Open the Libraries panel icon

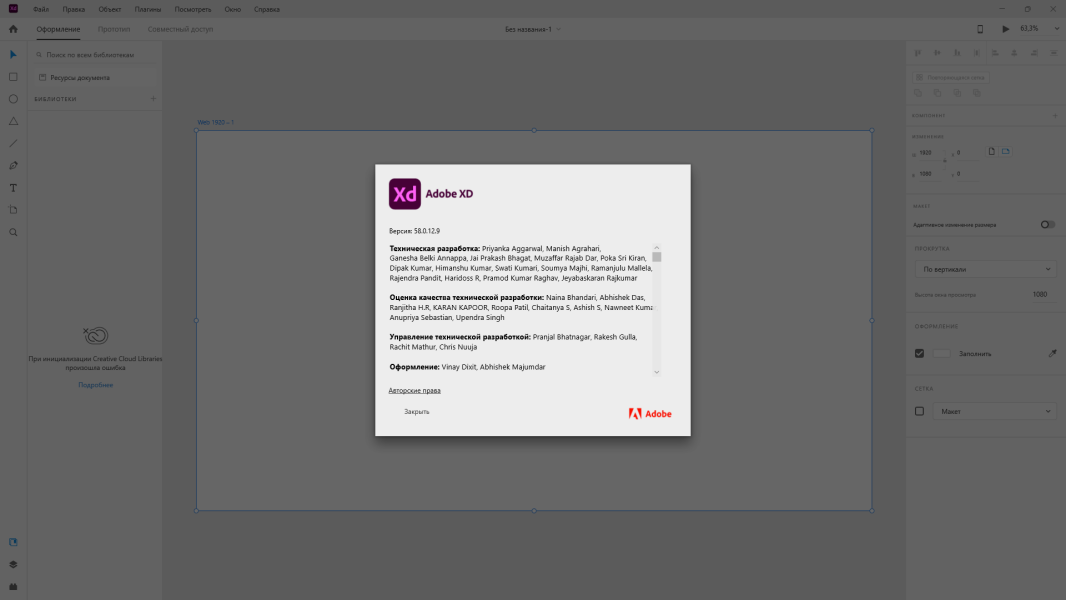coord(13,542)
